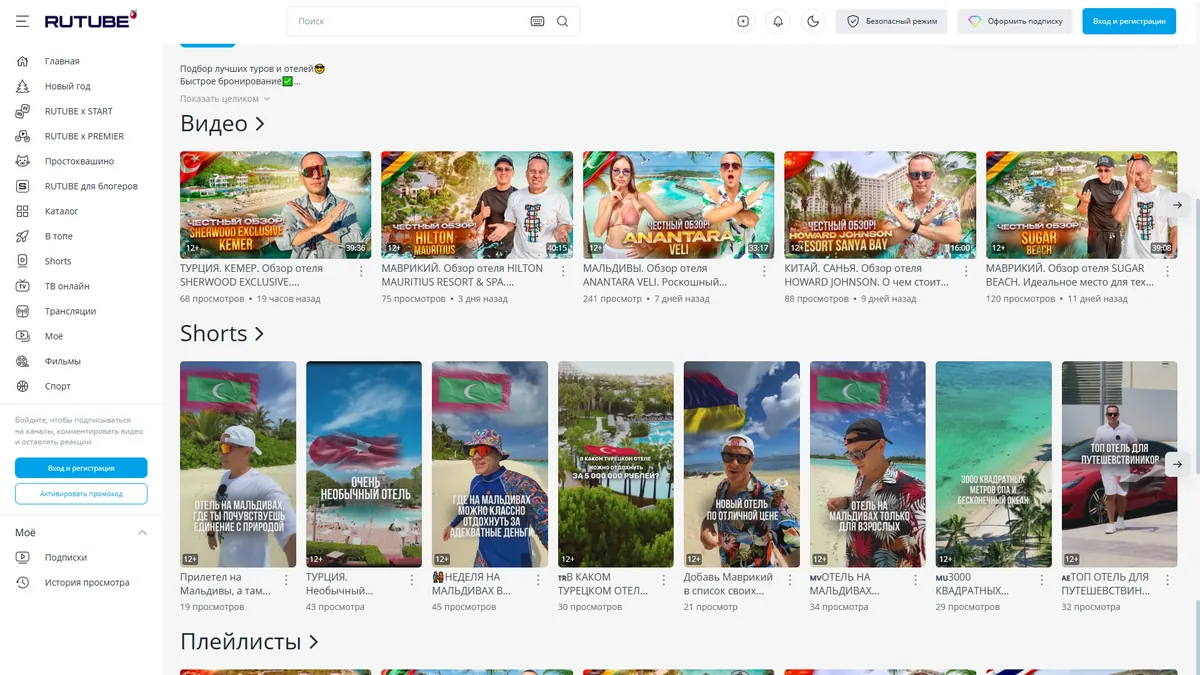Click the В топе rocket icon

pos(22,236)
